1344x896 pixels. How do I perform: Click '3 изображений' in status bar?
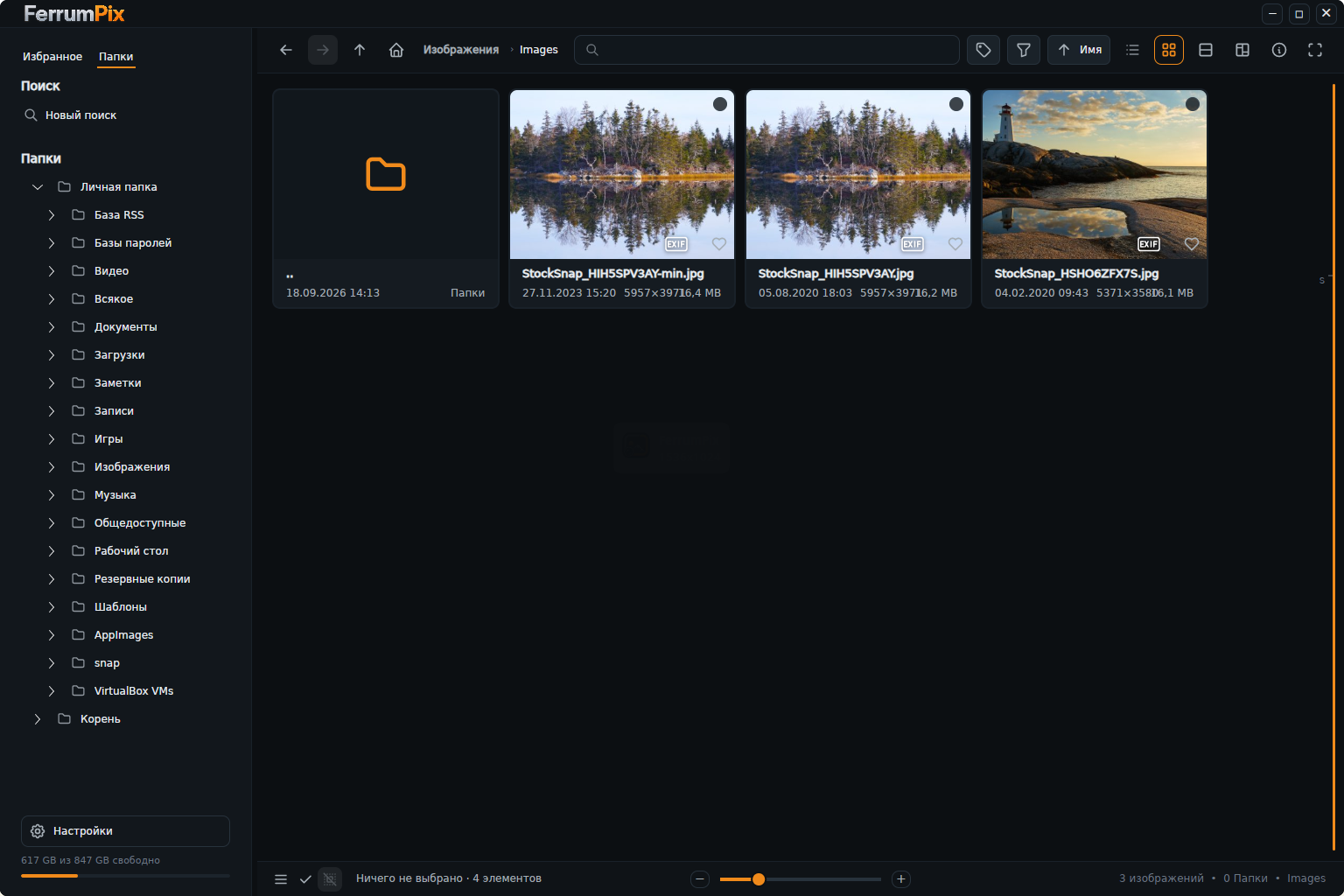point(1161,878)
